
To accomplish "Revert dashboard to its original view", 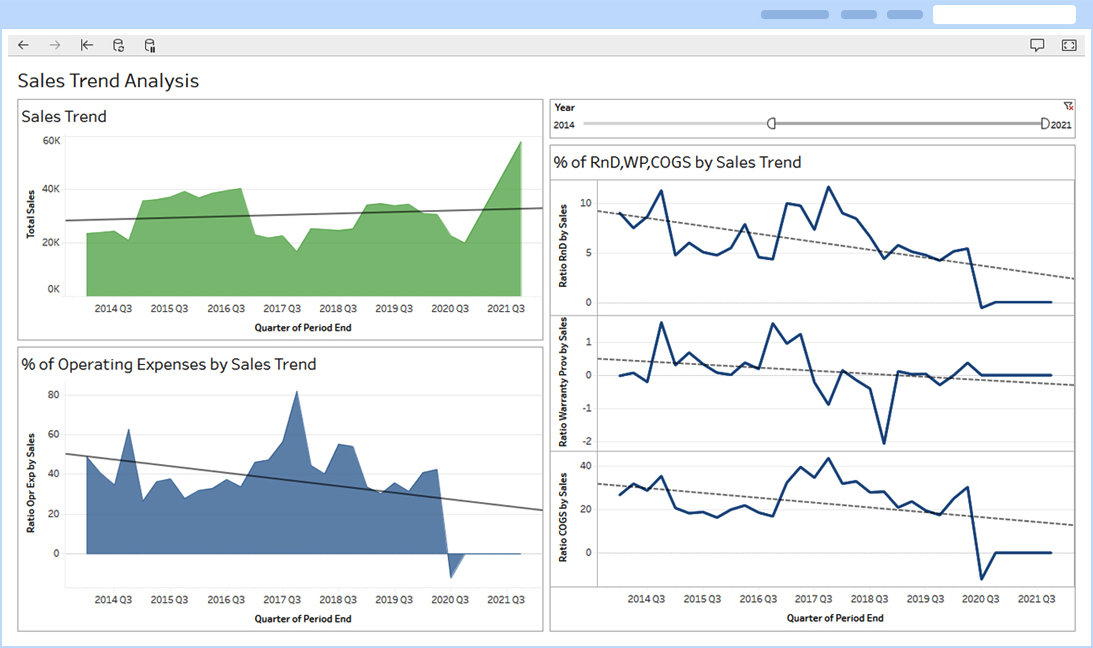I will (86, 45).
